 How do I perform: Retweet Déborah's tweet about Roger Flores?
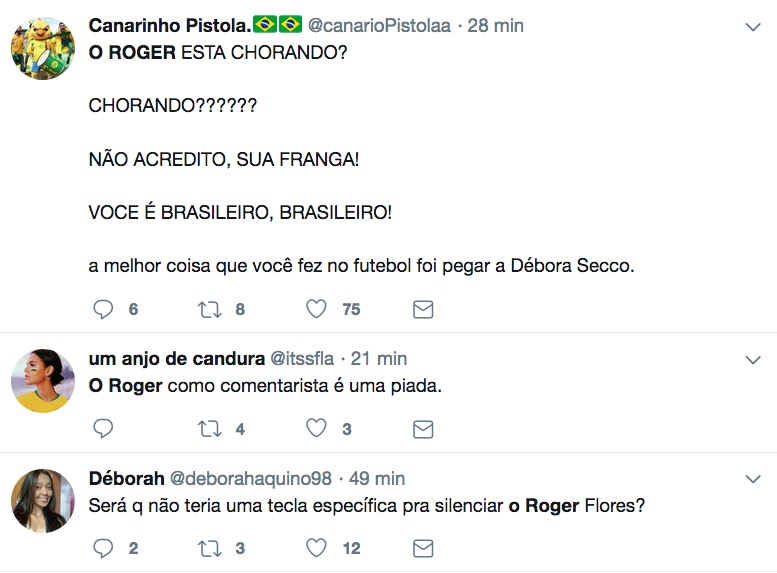[210, 548]
